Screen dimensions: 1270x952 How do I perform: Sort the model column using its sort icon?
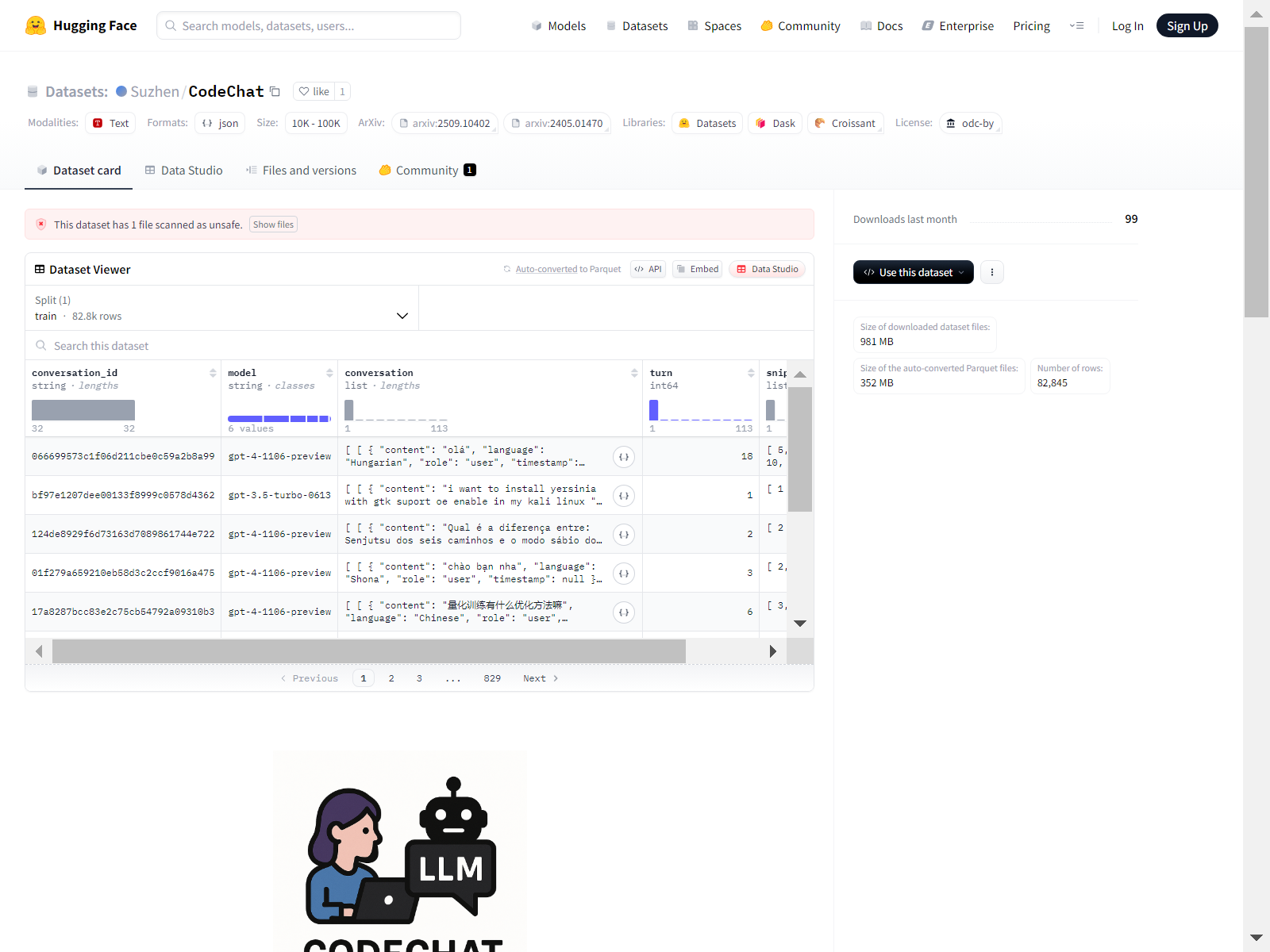point(329,373)
